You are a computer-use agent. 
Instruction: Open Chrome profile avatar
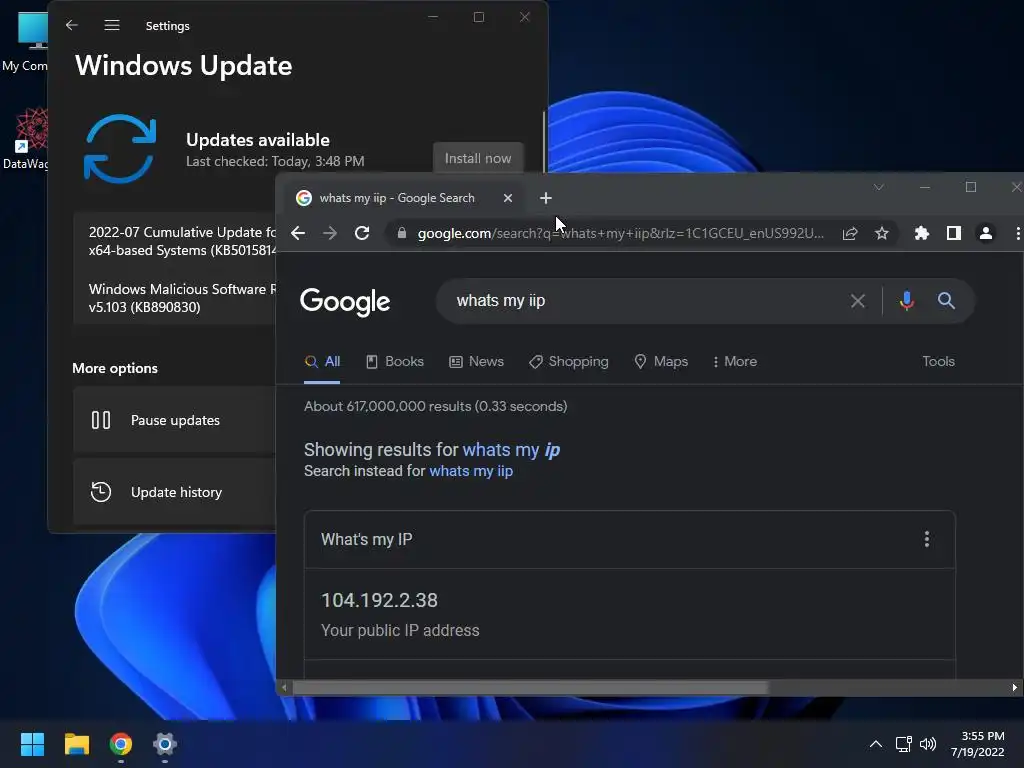[985, 233]
